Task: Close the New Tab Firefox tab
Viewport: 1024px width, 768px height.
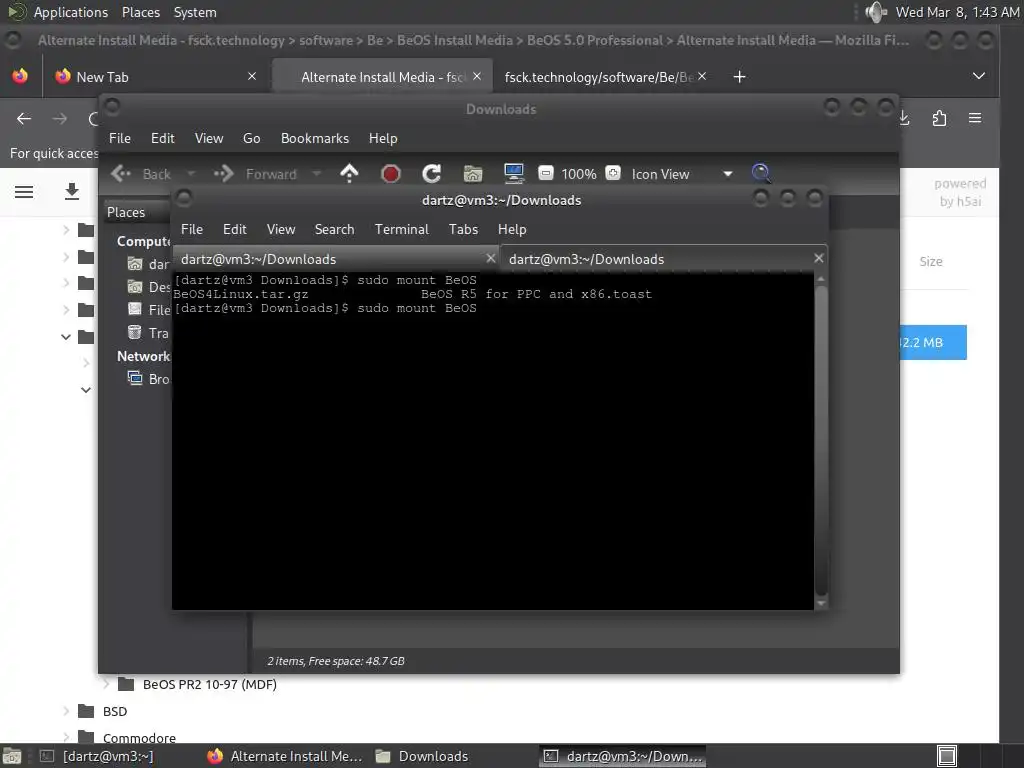Action: click(x=251, y=76)
